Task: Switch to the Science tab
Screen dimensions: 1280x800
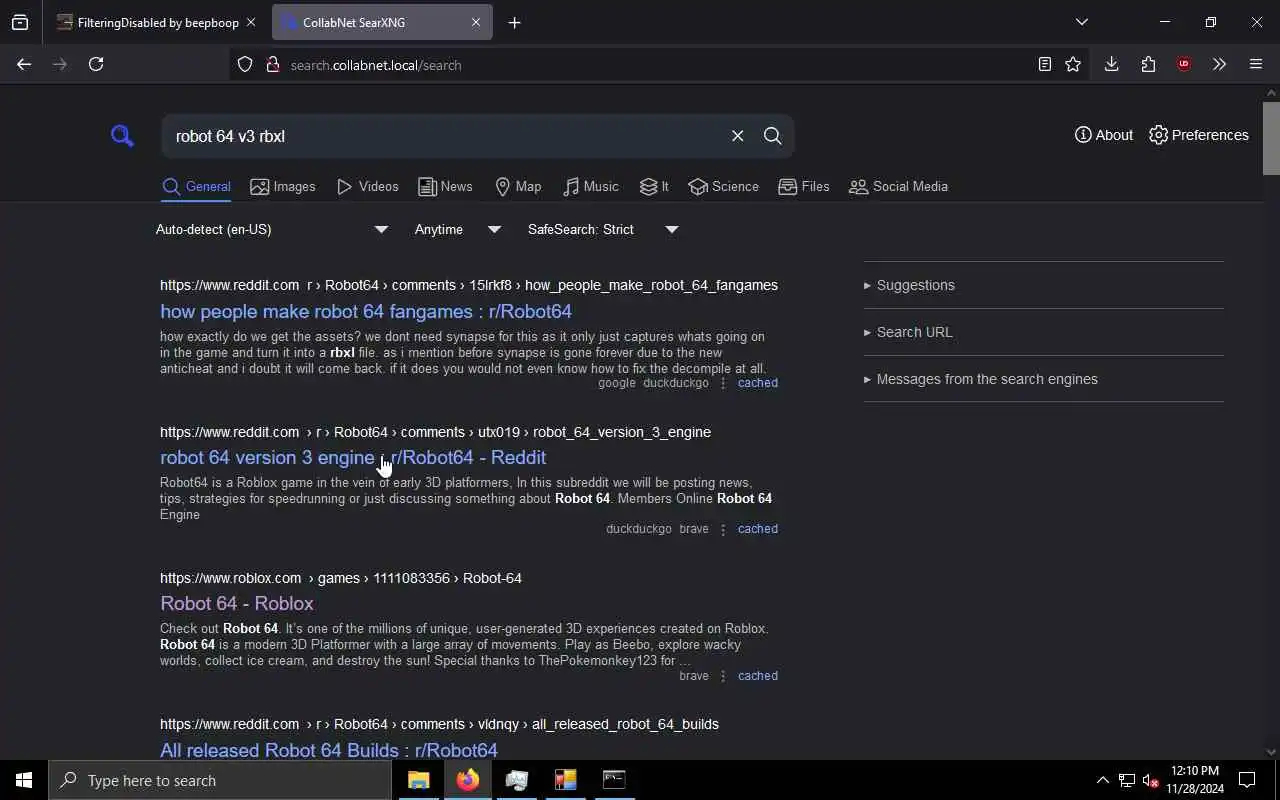Action: tap(723, 187)
